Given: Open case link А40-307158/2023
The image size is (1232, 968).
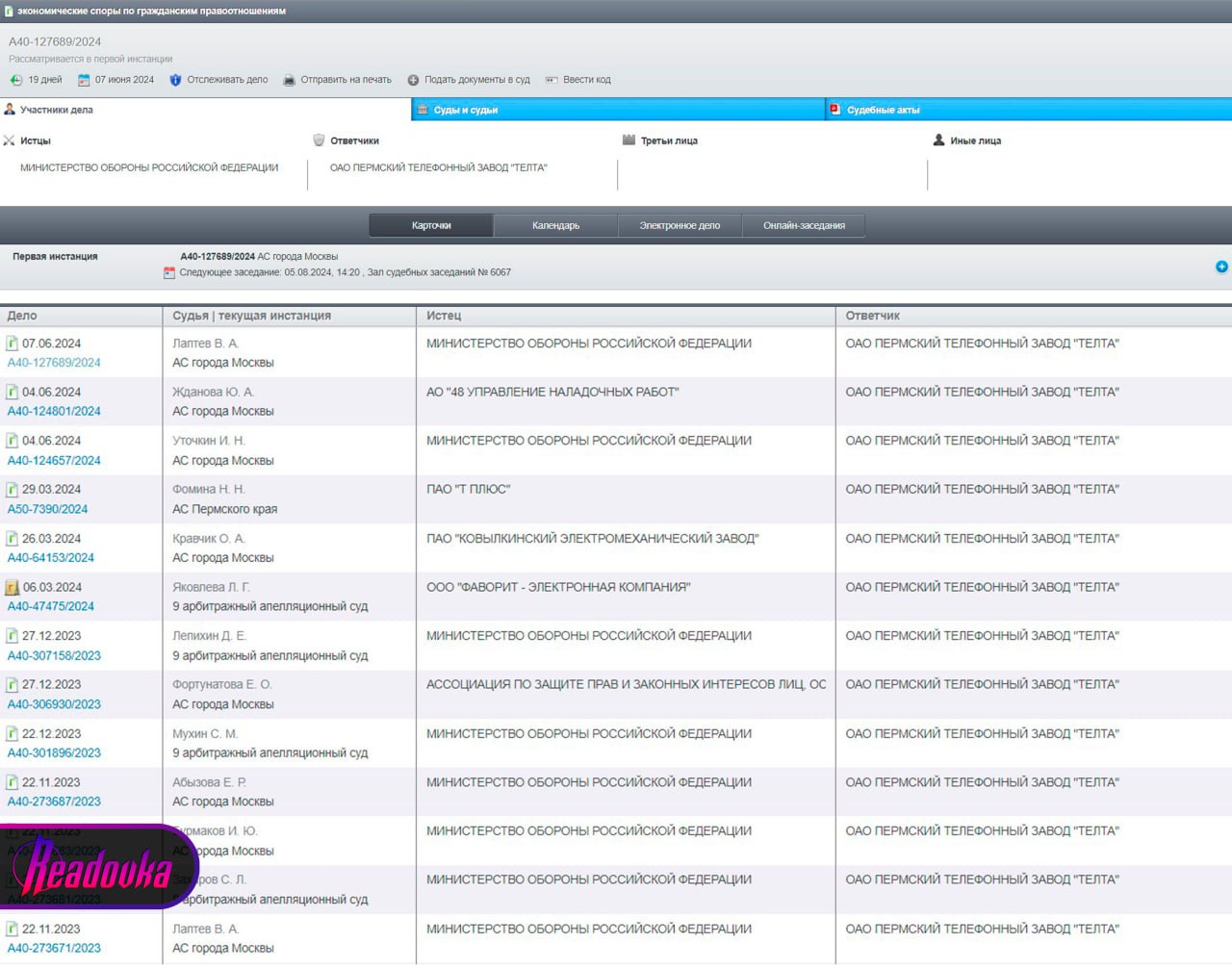Looking at the screenshot, I should pos(54,655).
